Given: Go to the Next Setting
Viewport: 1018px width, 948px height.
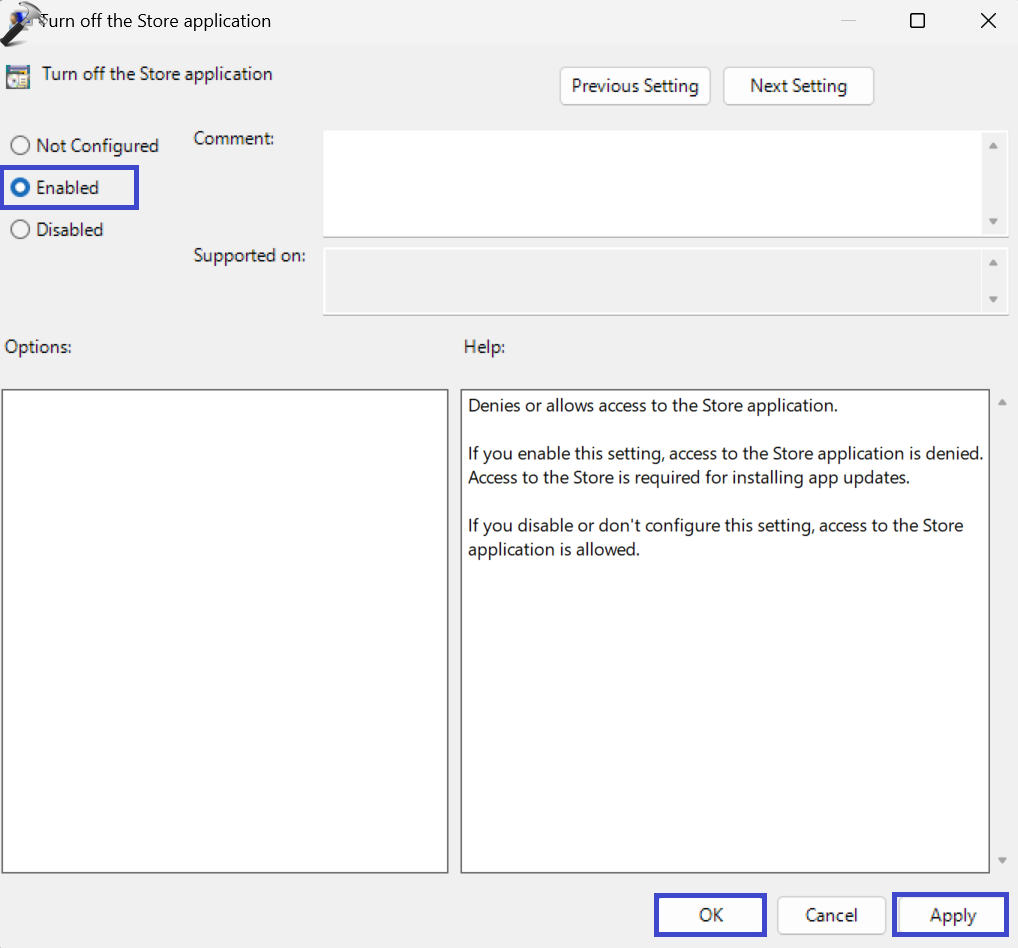Looking at the screenshot, I should (798, 86).
